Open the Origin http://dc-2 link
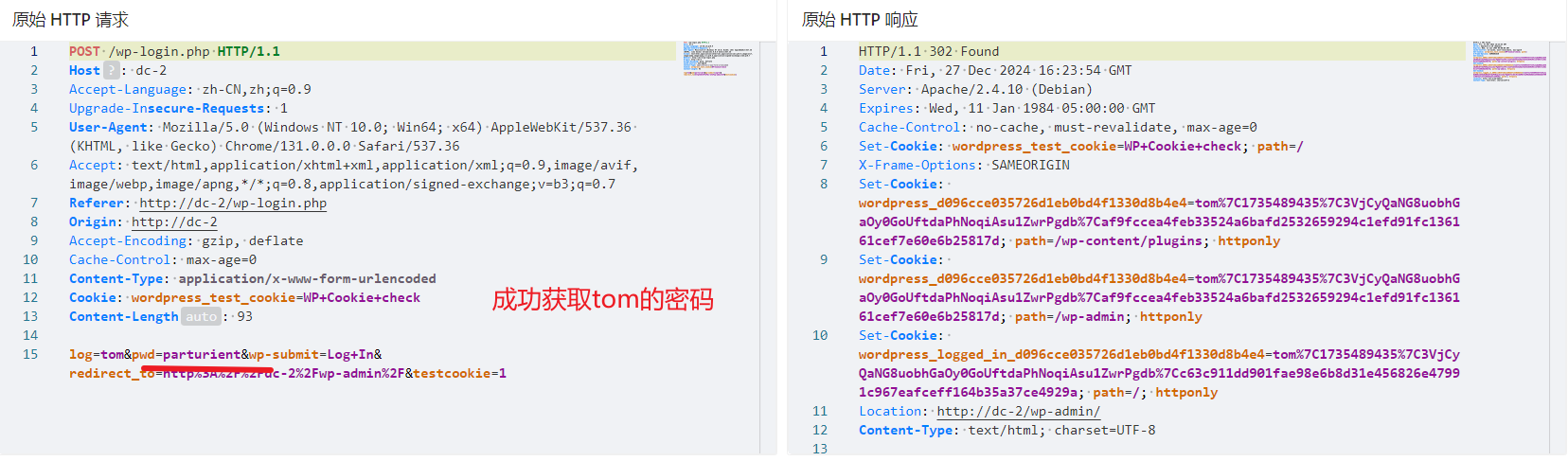The image size is (1568, 461). 174,222
